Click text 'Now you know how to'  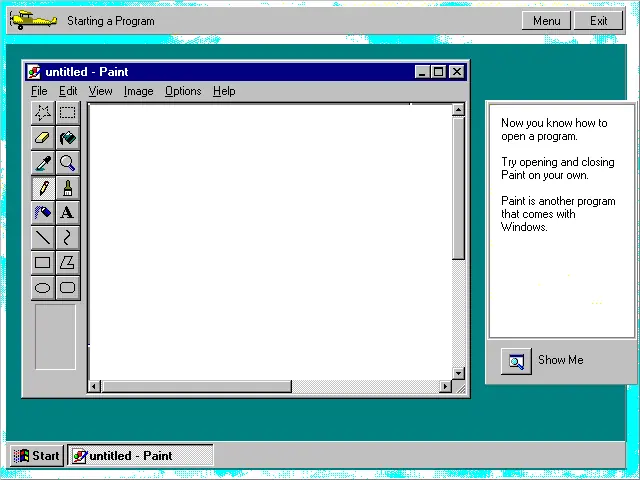[x=554, y=123]
